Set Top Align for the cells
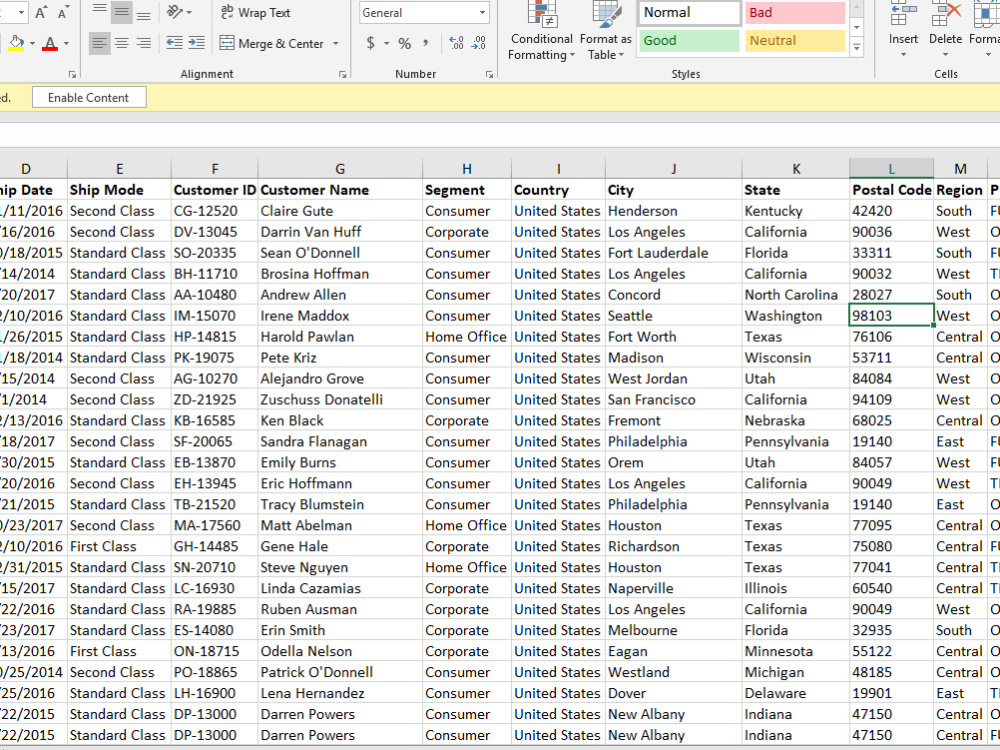This screenshot has height=750, width=1000. 99,11
